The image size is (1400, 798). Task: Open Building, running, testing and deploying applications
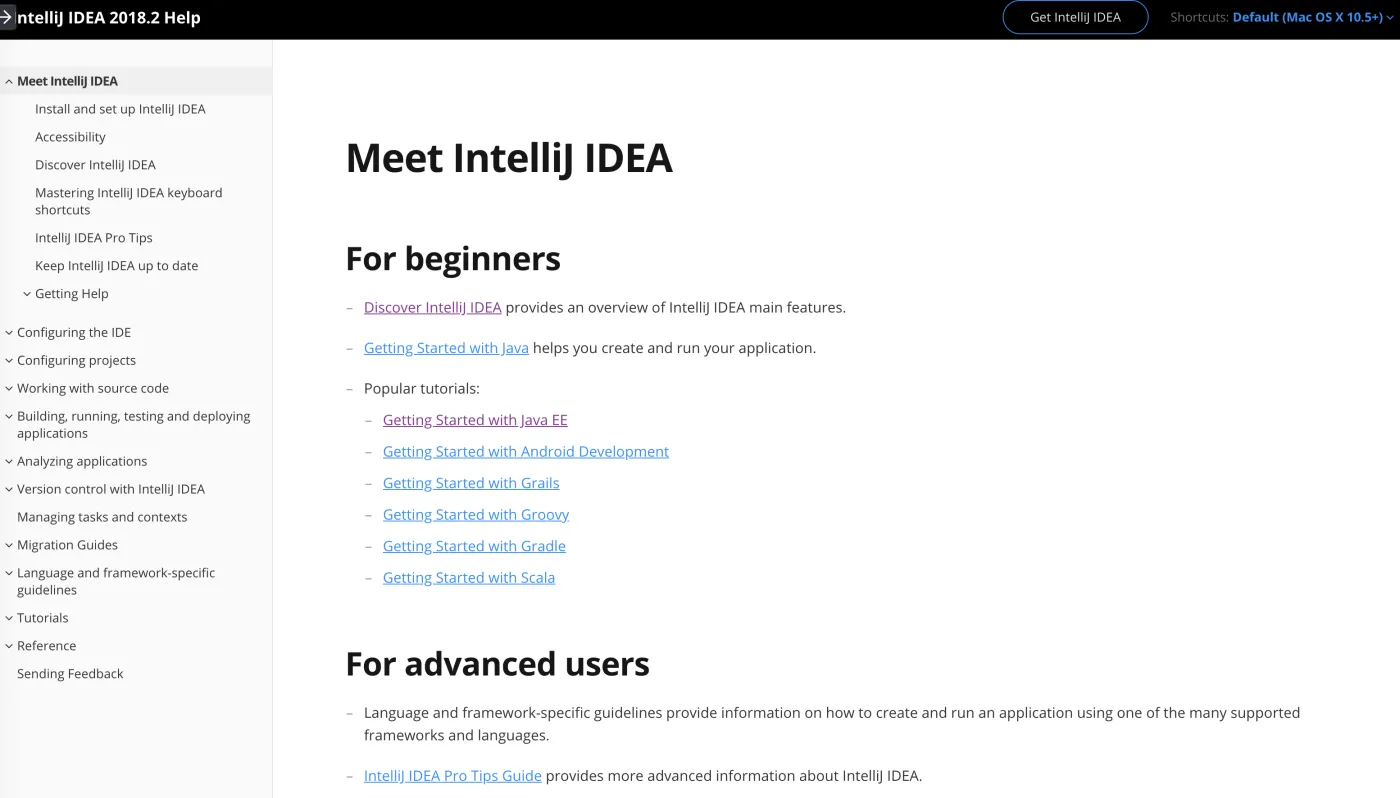tap(134, 425)
